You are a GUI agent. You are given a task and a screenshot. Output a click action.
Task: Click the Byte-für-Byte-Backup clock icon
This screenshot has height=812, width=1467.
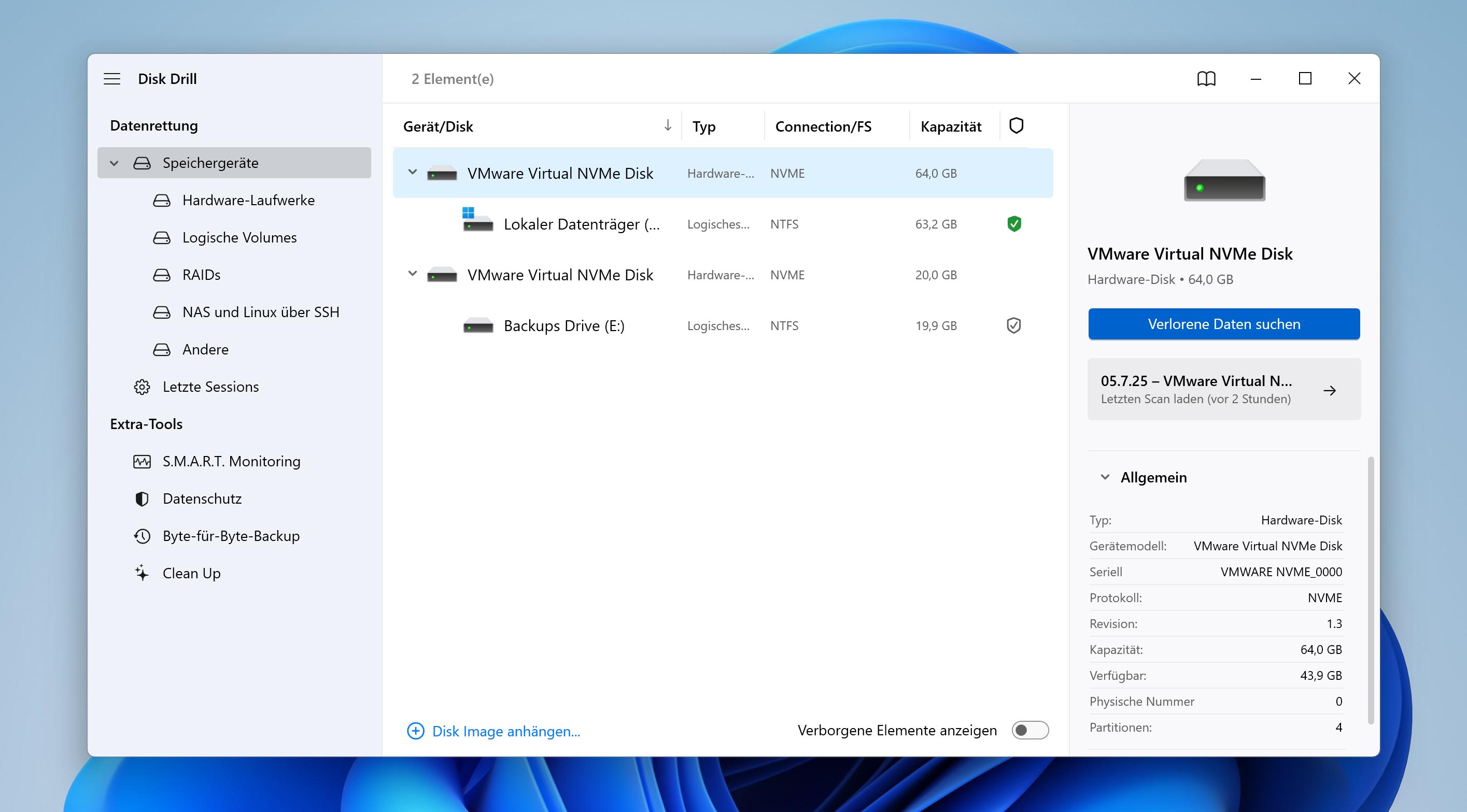click(x=142, y=536)
